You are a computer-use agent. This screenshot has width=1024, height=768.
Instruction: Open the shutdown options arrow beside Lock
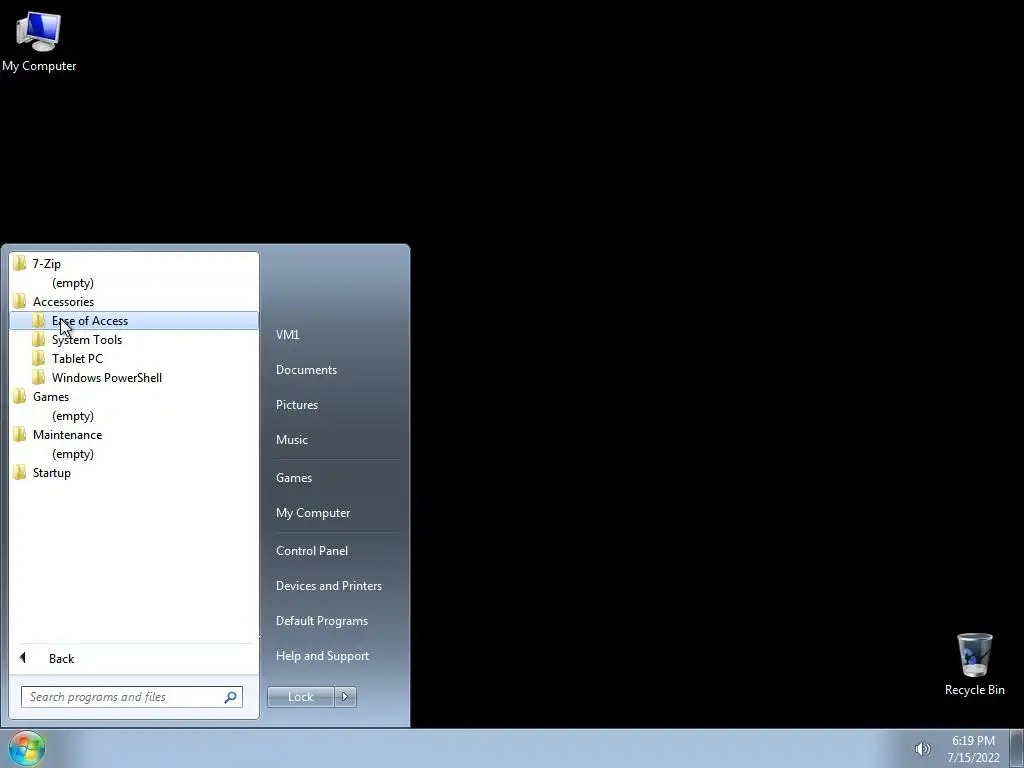[345, 696]
